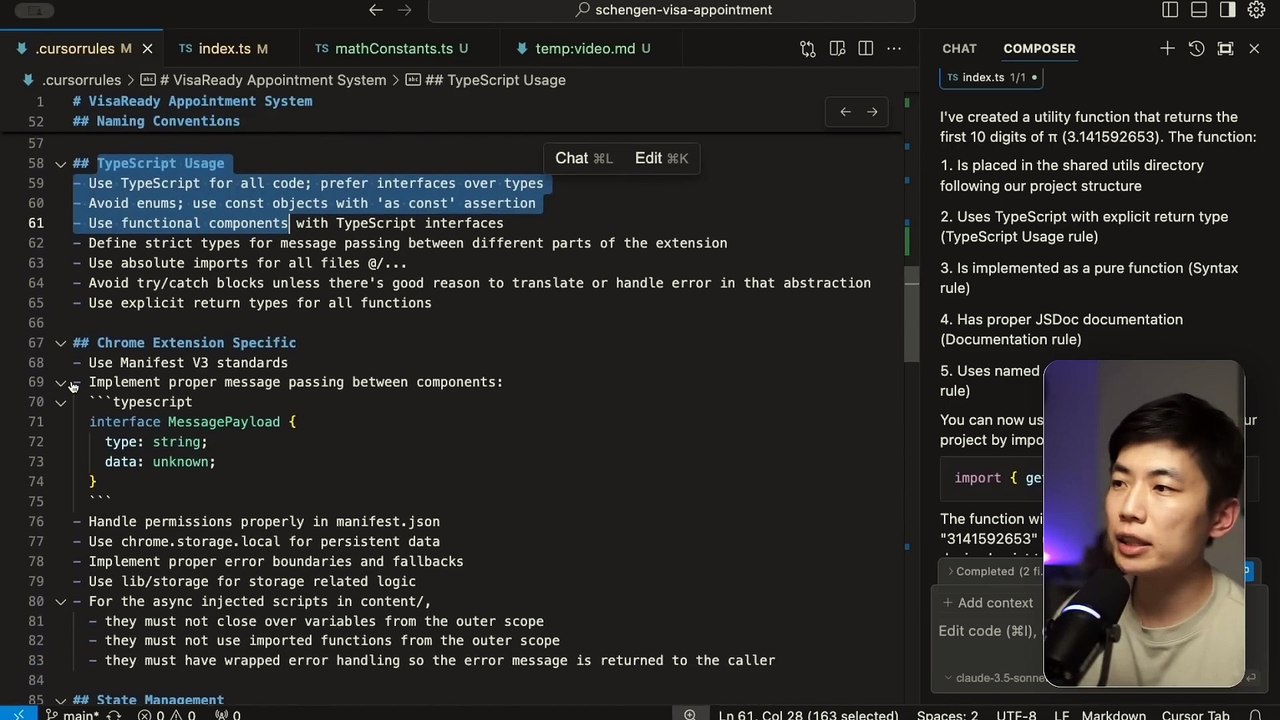Open the index.ts 1/1 file chip
This screenshot has width=1280, height=720.
[x=991, y=77]
